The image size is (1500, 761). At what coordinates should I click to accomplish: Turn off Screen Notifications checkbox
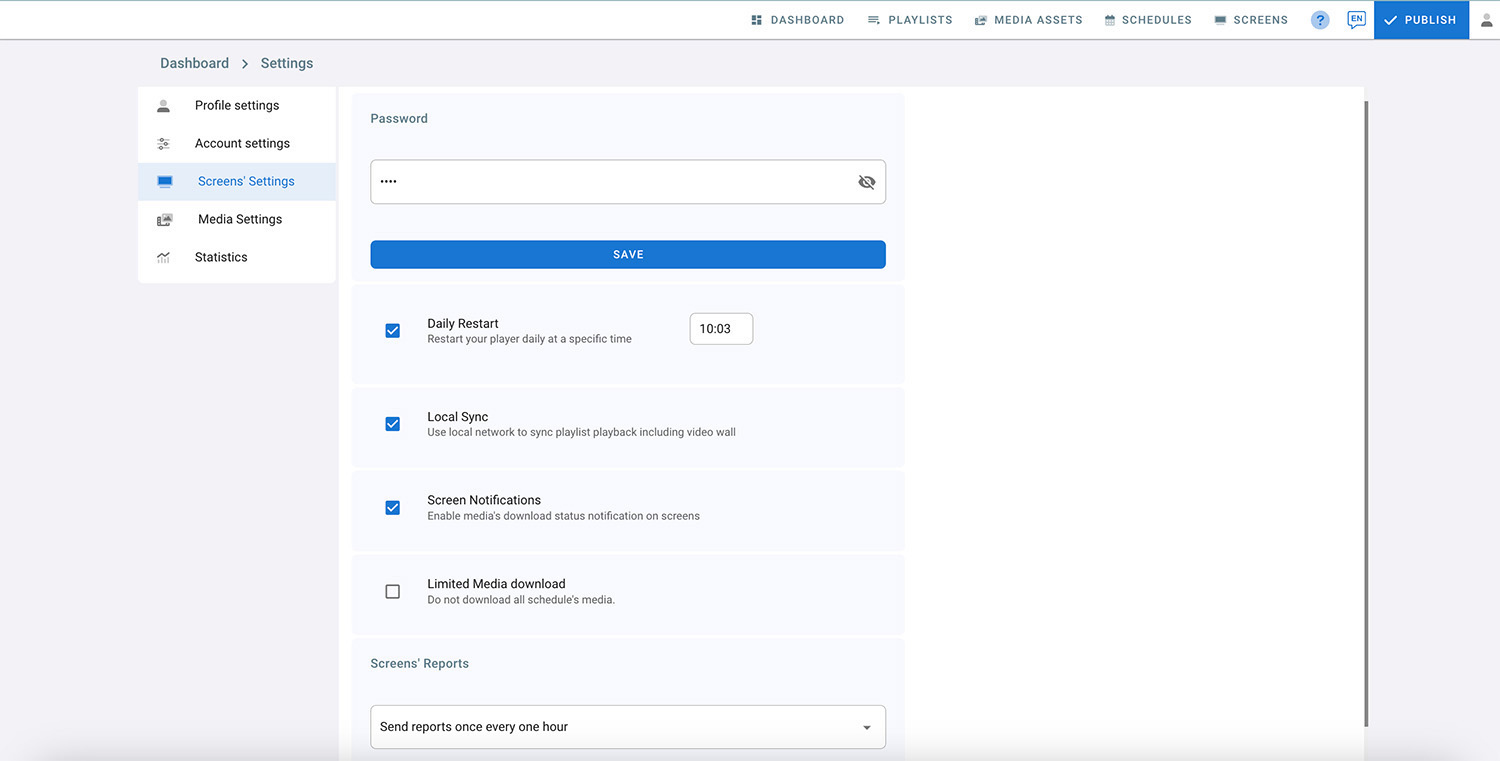click(393, 508)
